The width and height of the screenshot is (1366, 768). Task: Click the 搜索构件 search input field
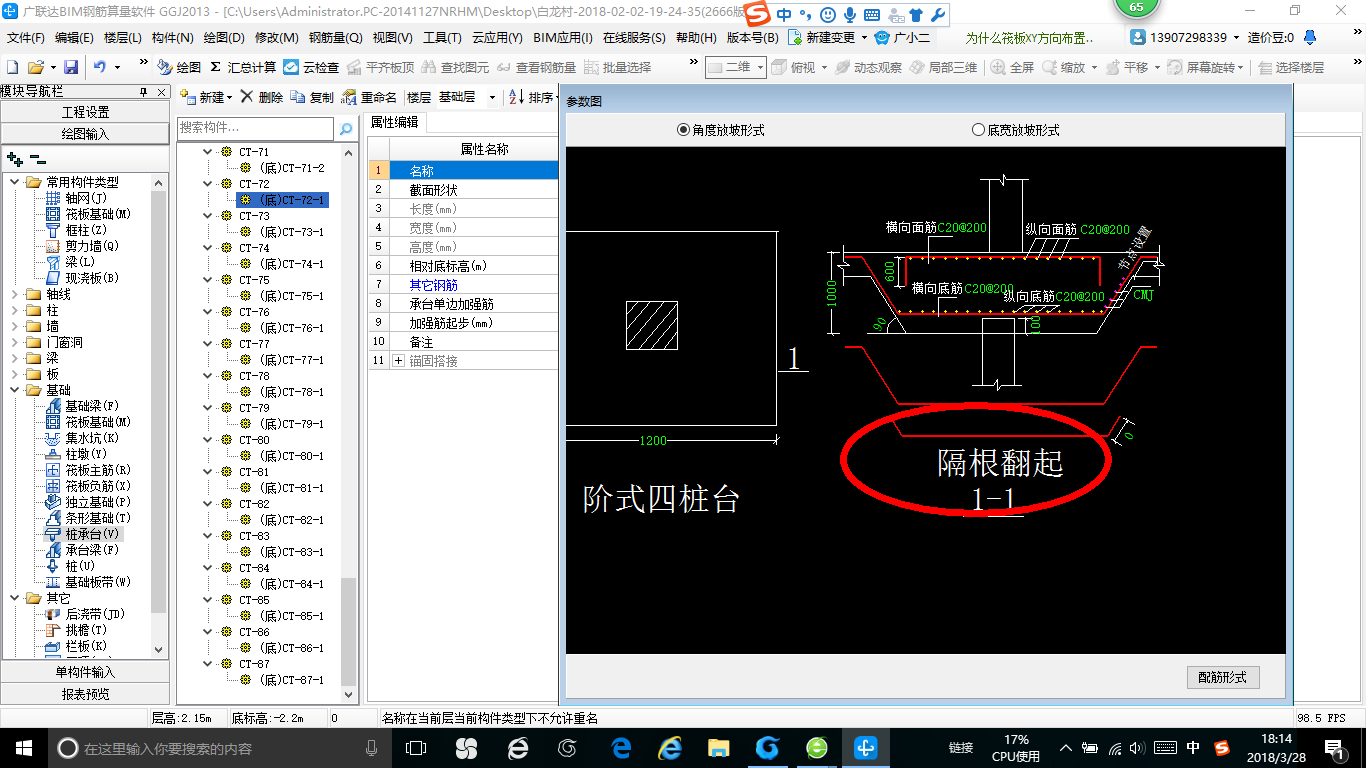click(x=255, y=129)
